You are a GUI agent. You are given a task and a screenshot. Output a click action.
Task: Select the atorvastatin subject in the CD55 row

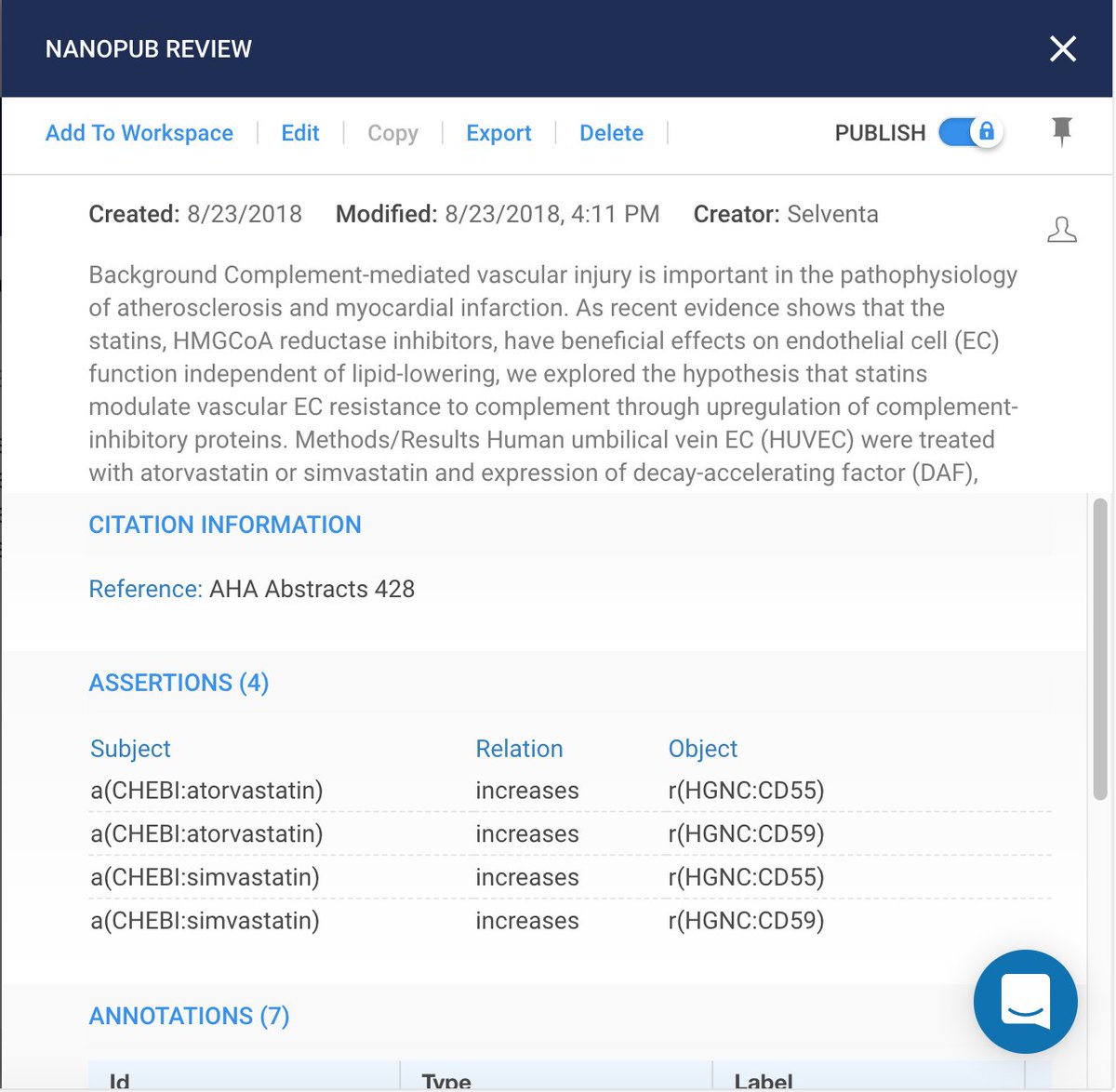pos(206,791)
